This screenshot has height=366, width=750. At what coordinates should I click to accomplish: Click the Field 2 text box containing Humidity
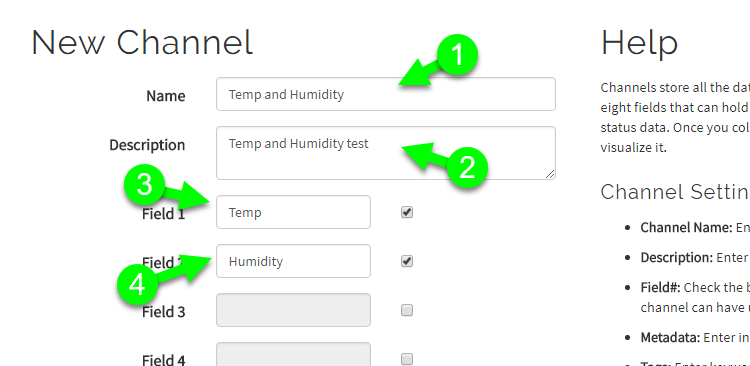293,261
